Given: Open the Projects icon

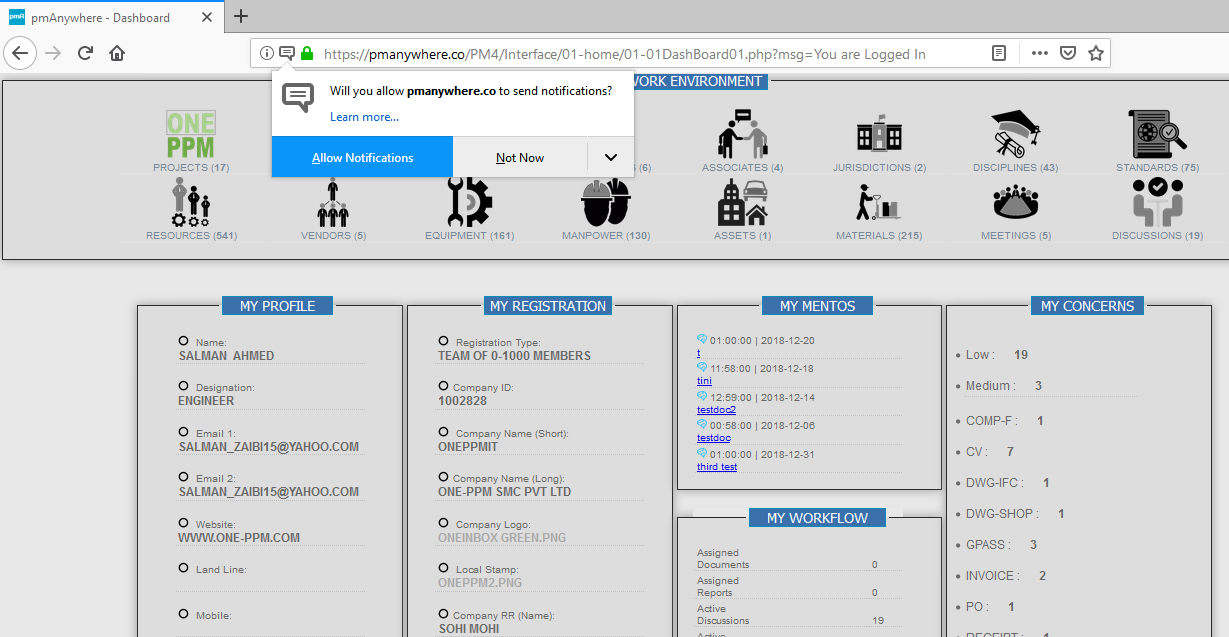Looking at the screenshot, I should 191,136.
